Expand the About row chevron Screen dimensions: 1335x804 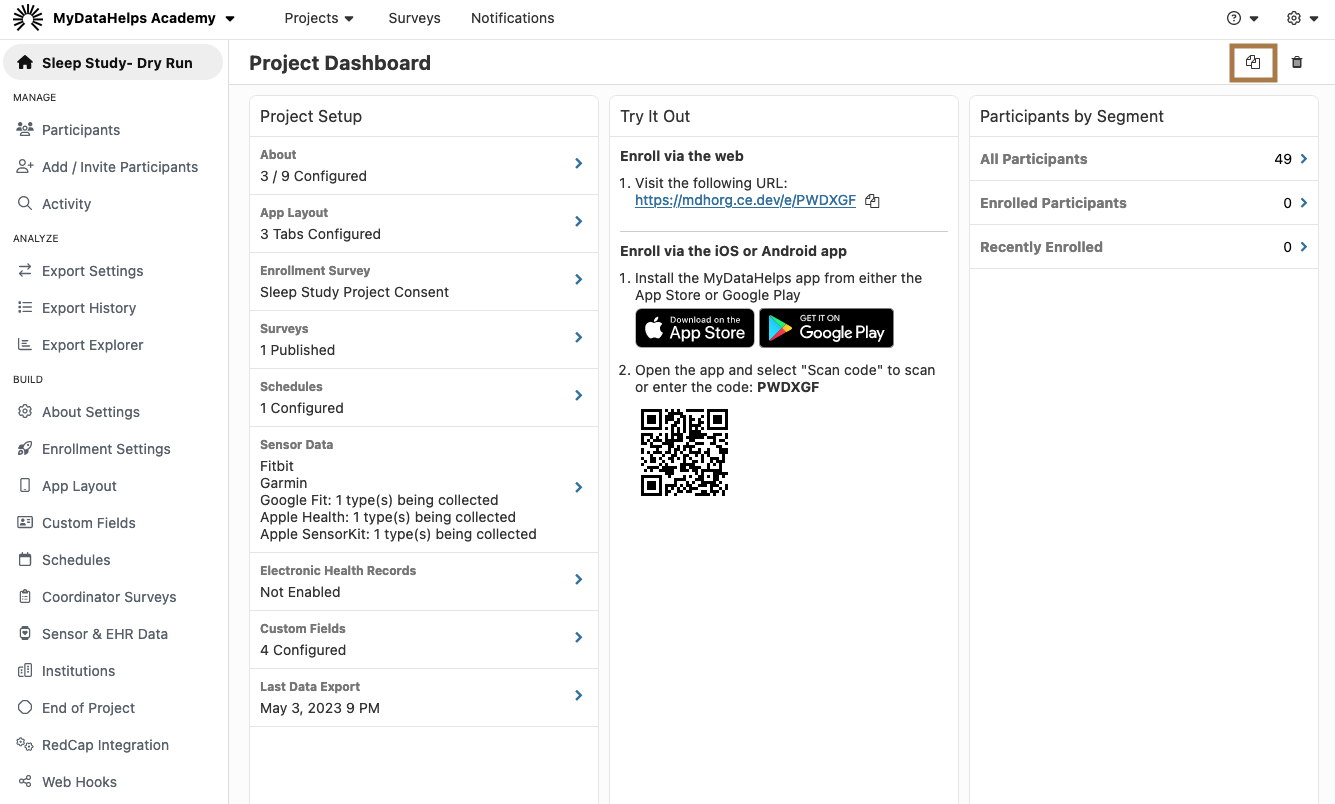click(579, 163)
